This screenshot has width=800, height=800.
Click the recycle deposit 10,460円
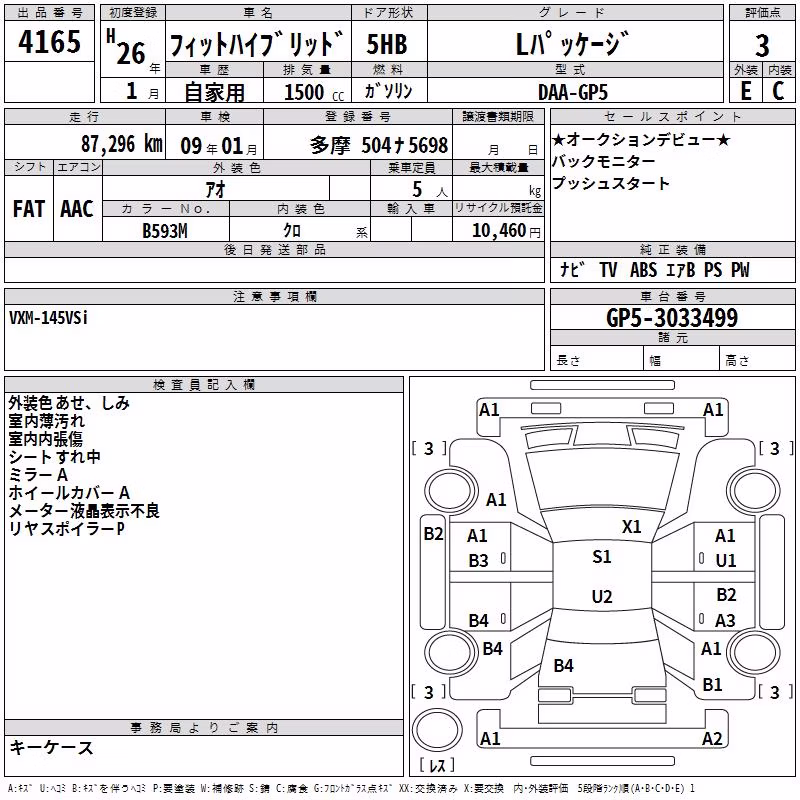point(506,231)
